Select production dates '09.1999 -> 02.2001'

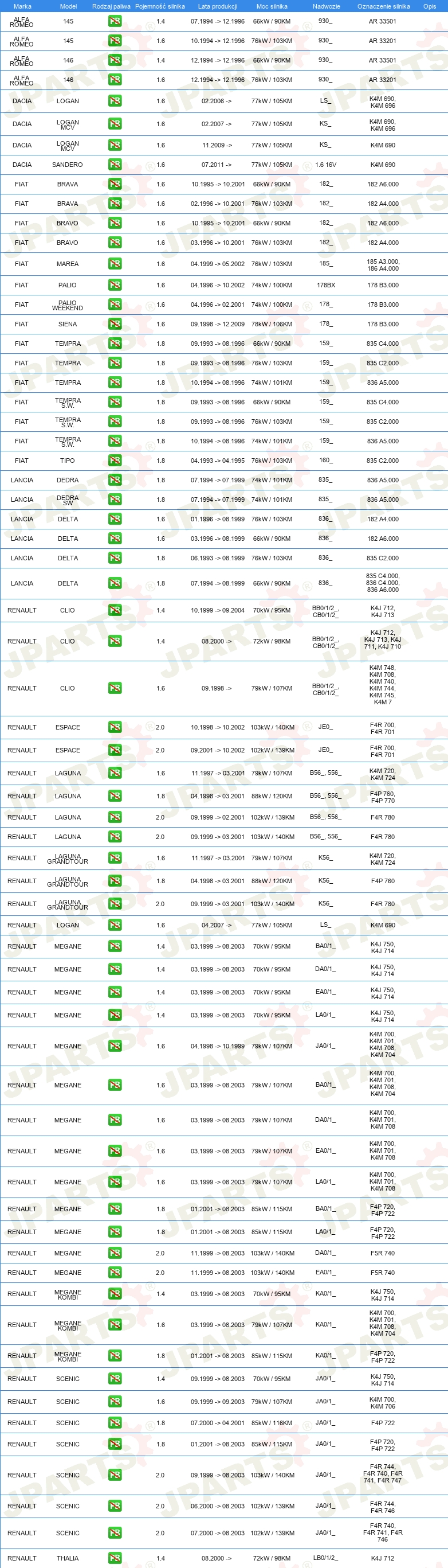218,817
